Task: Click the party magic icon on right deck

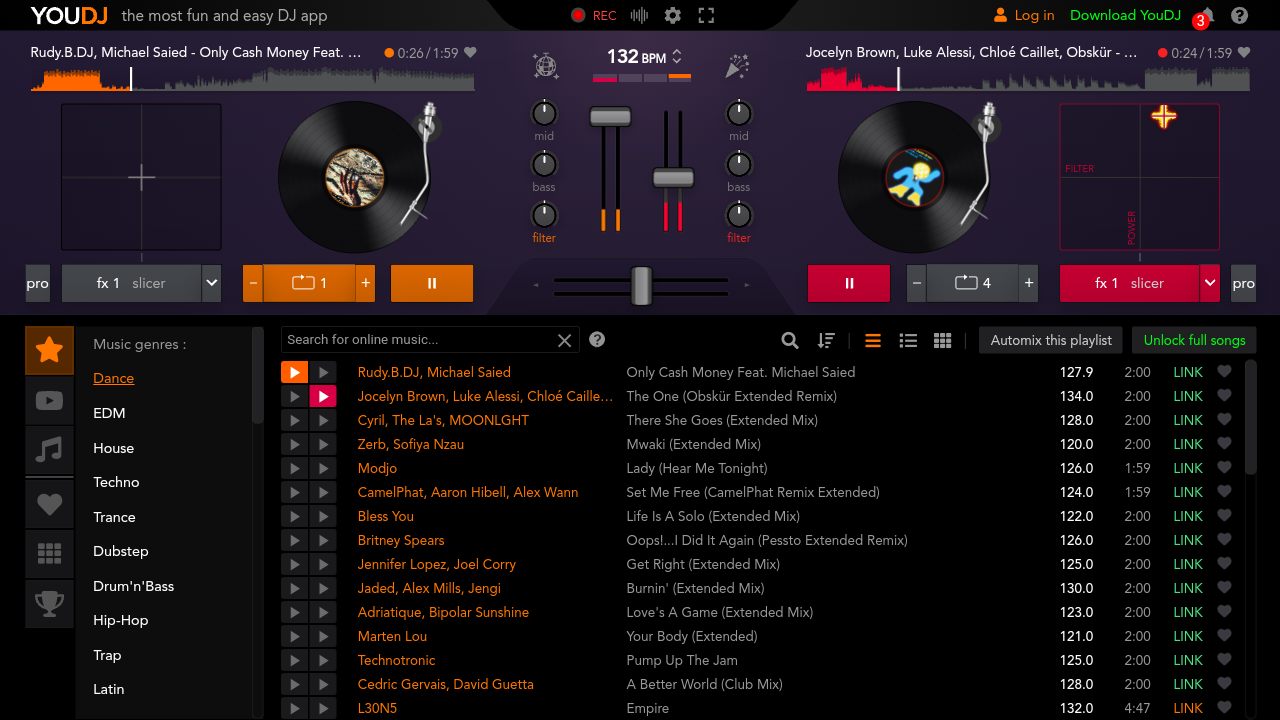Action: click(737, 65)
